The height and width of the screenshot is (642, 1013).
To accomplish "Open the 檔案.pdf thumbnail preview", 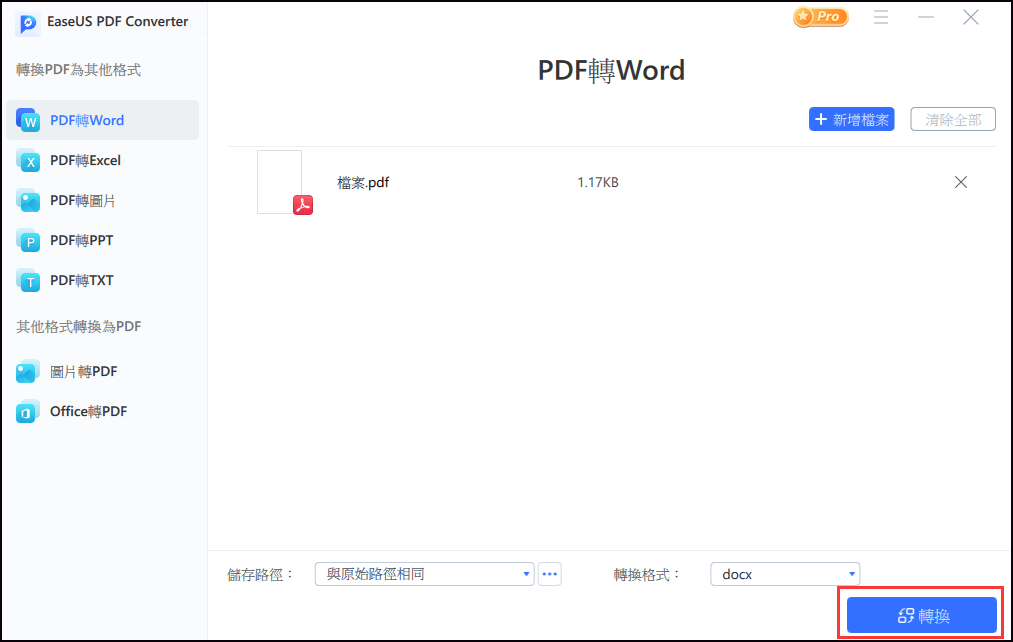I will pyautogui.click(x=279, y=182).
